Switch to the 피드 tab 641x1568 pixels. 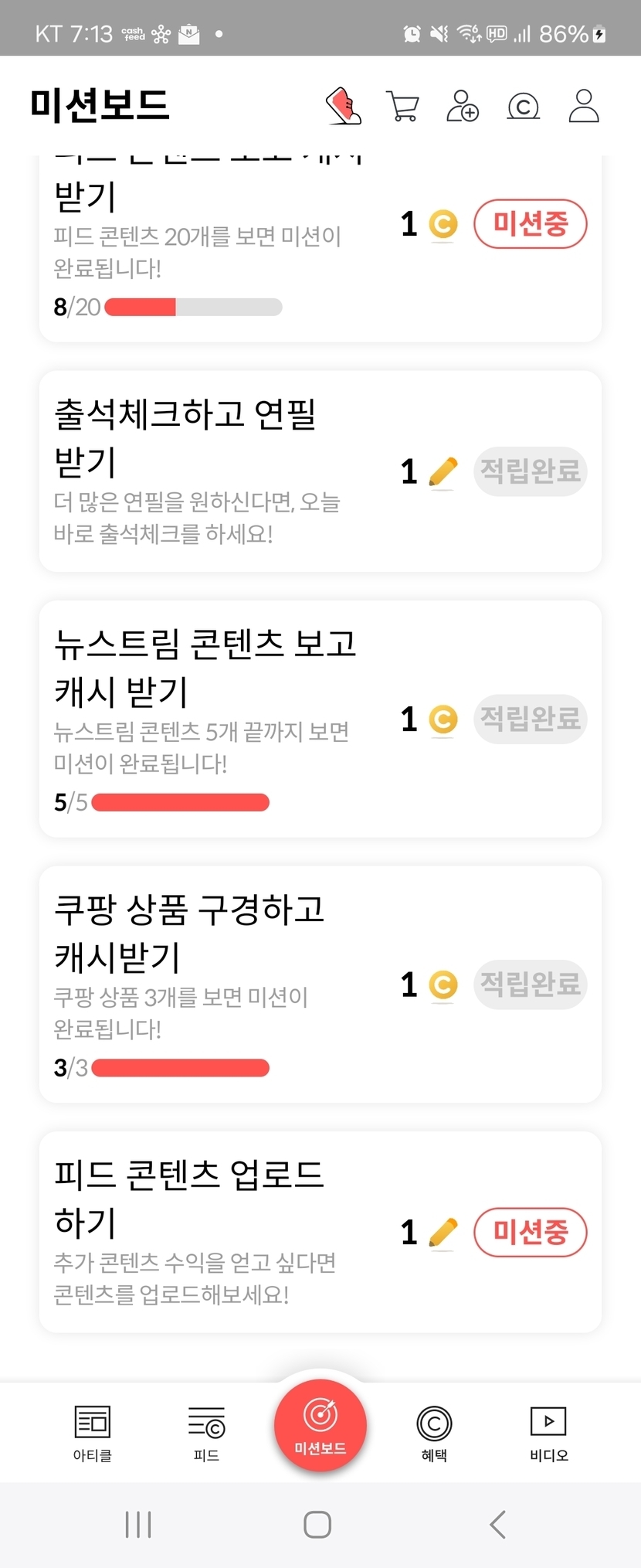(x=206, y=1433)
